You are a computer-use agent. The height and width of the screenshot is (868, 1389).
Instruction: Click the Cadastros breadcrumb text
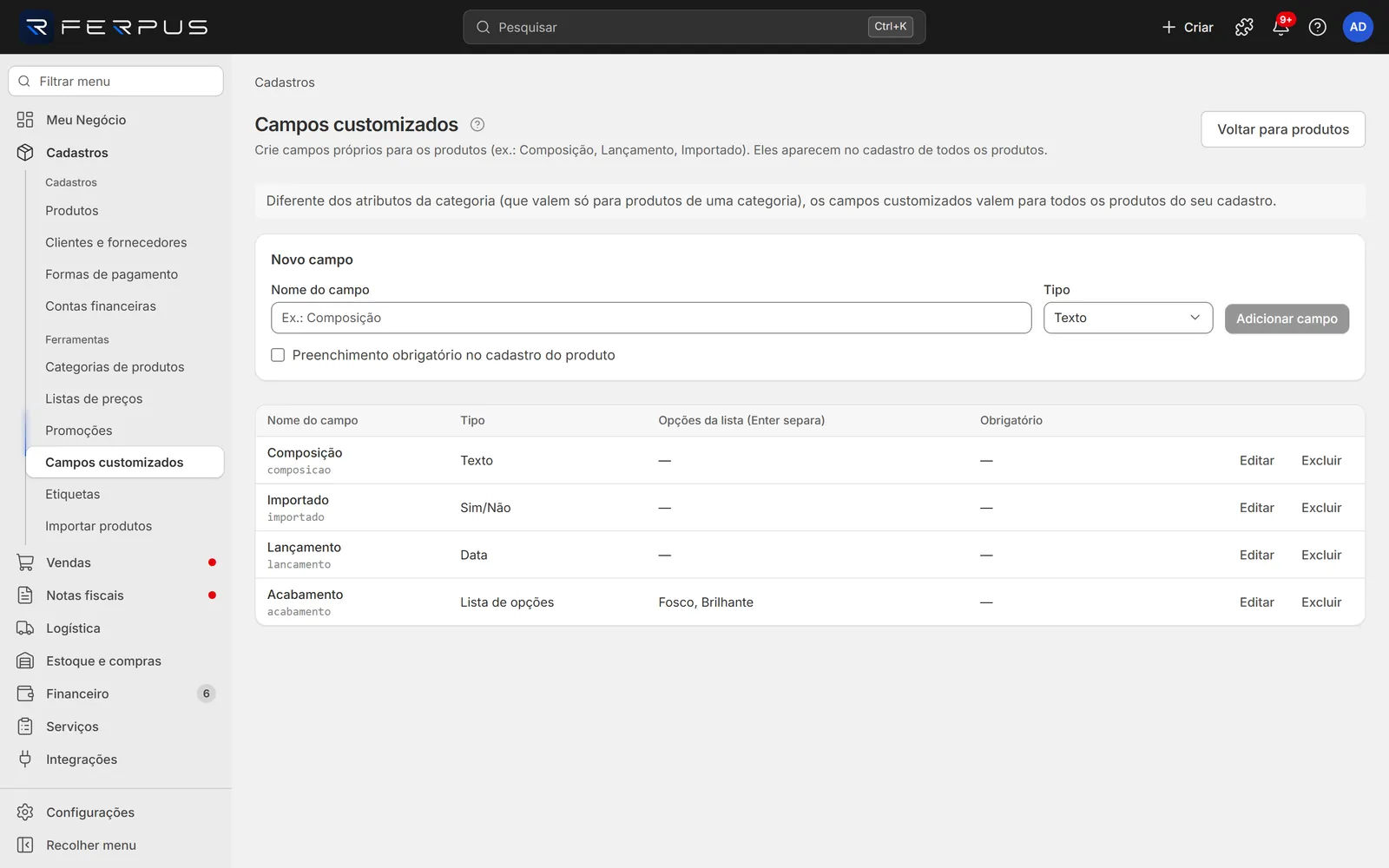[285, 82]
